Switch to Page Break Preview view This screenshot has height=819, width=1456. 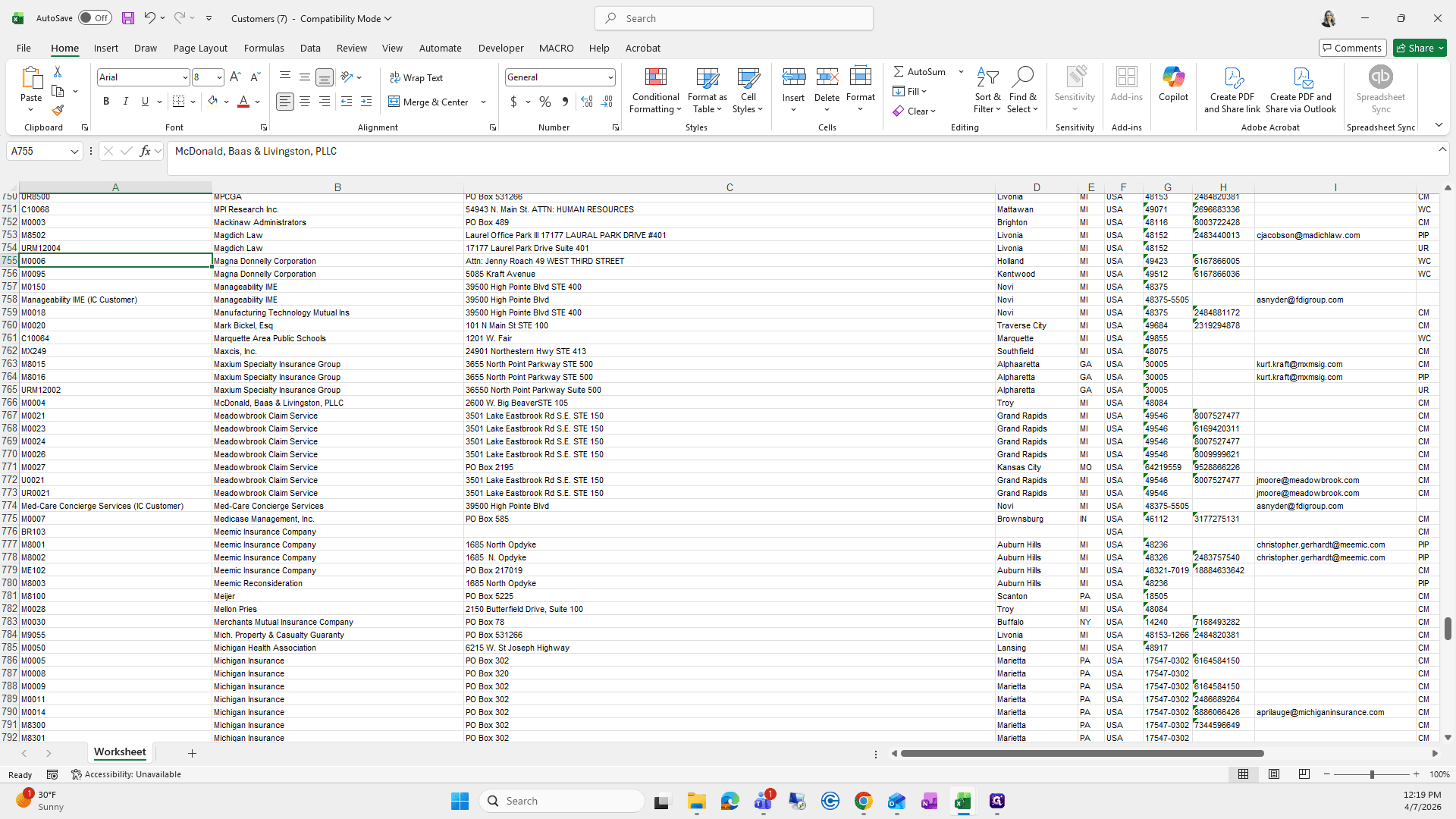[1304, 774]
